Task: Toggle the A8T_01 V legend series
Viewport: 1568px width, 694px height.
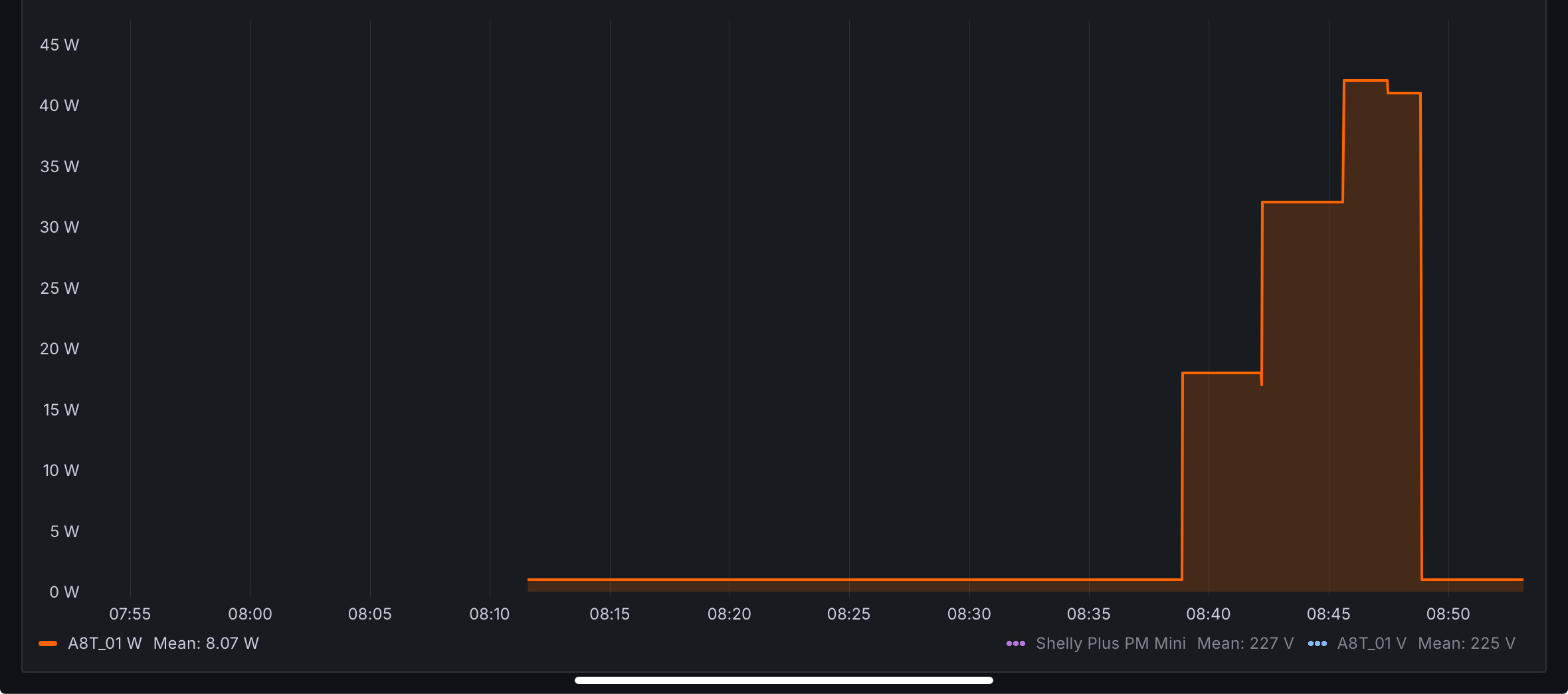Action: pyautogui.click(x=1371, y=643)
